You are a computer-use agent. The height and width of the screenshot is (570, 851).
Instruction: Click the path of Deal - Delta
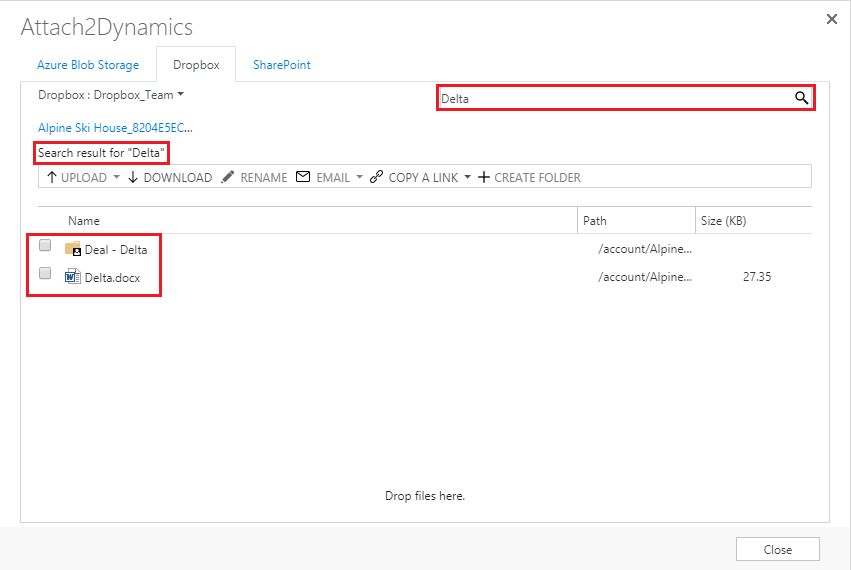tap(645, 249)
